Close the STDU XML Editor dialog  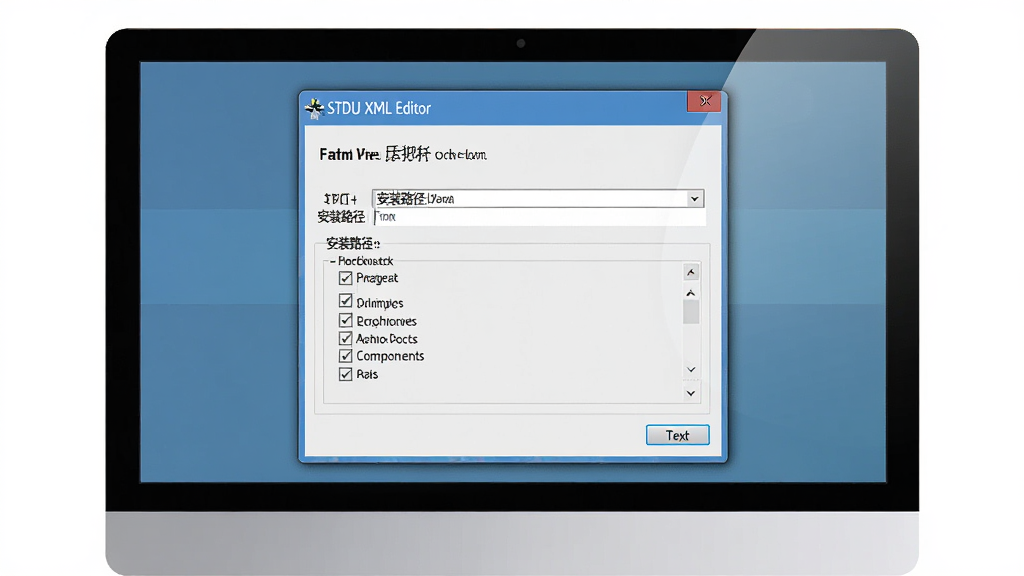pyautogui.click(x=704, y=101)
